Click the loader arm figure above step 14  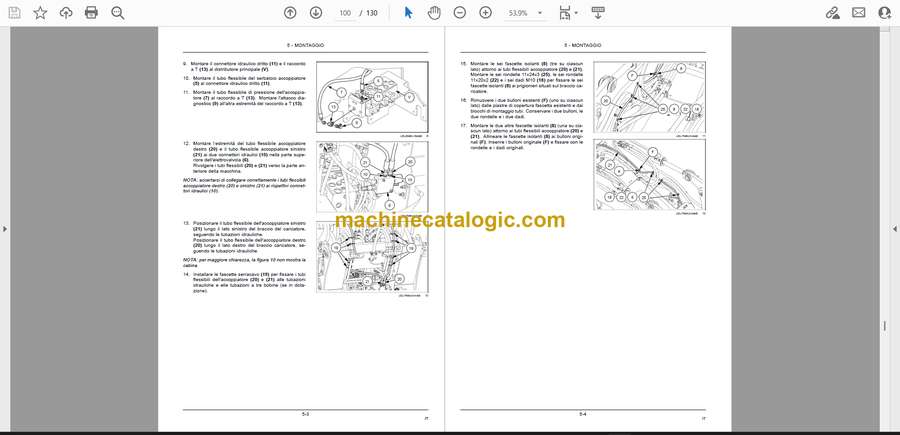[372, 257]
